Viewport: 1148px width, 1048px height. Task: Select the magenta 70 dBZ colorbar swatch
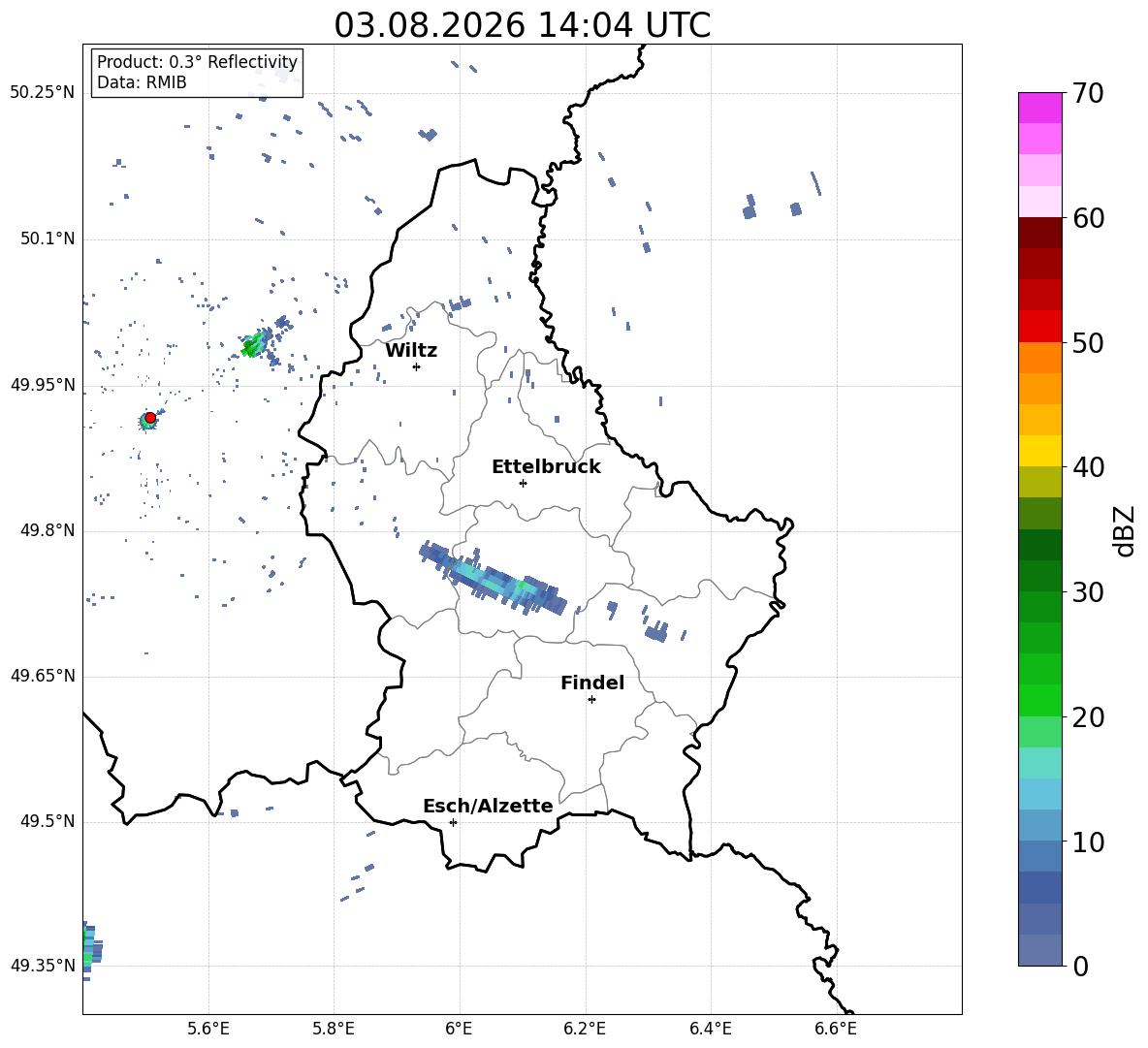(1040, 108)
